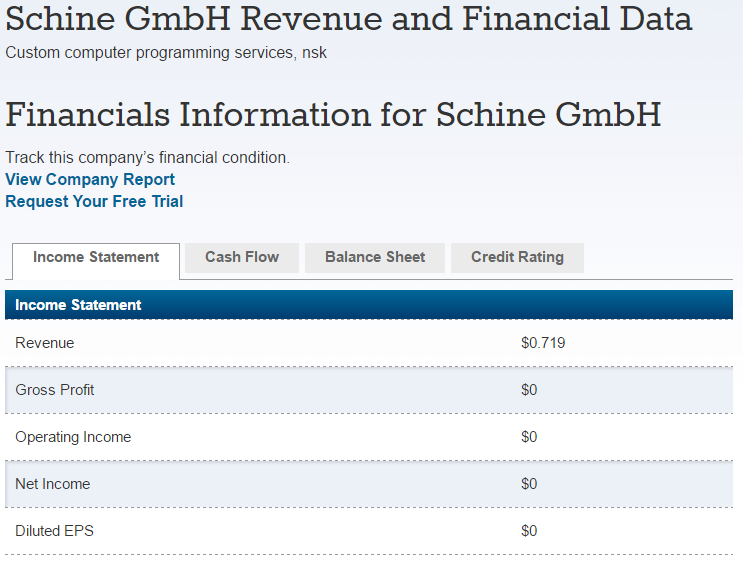Click Request Your Free Trial link
This screenshot has height=578, width=743.
[94, 201]
